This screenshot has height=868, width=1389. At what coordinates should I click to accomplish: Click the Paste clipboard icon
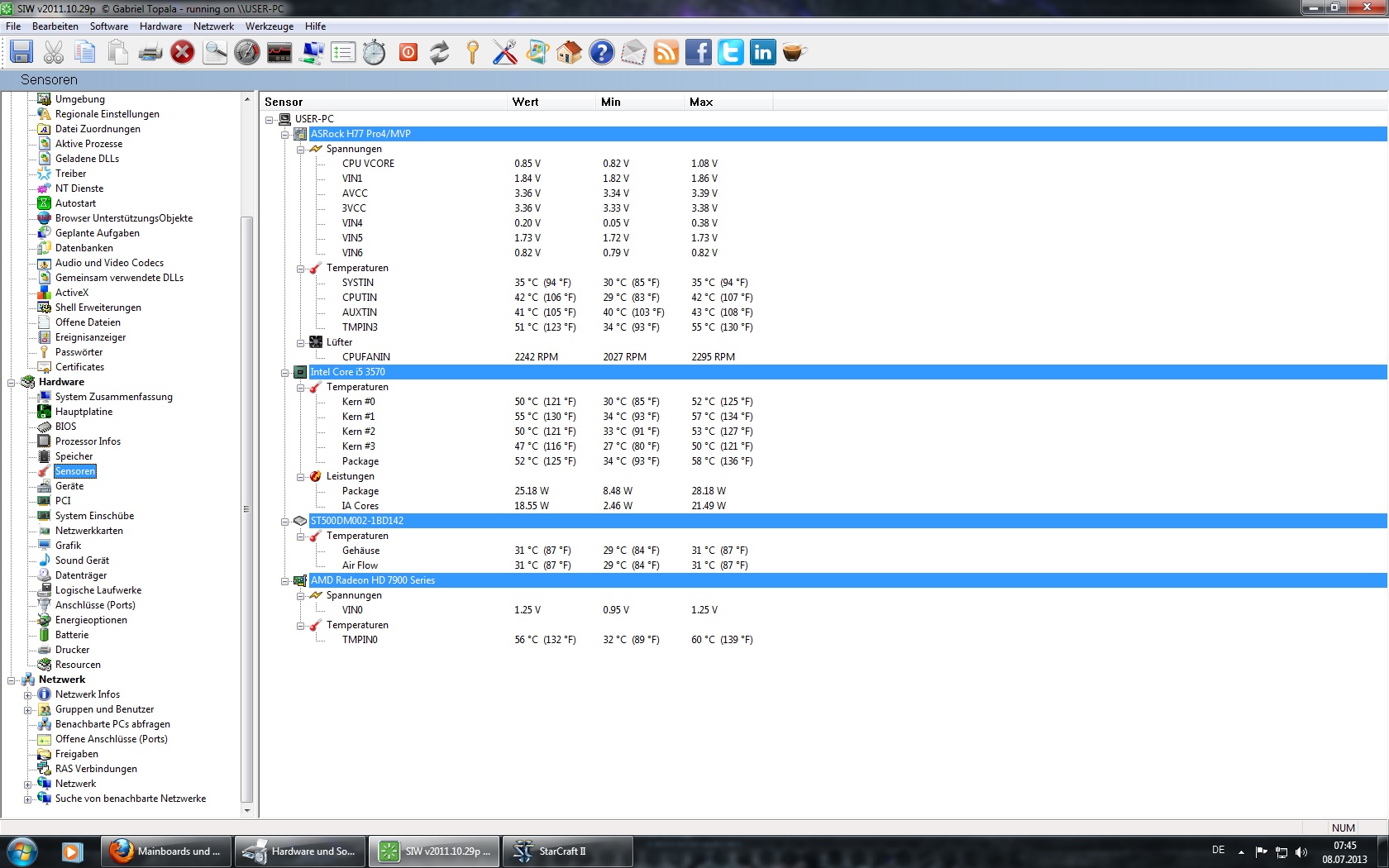coord(117,52)
